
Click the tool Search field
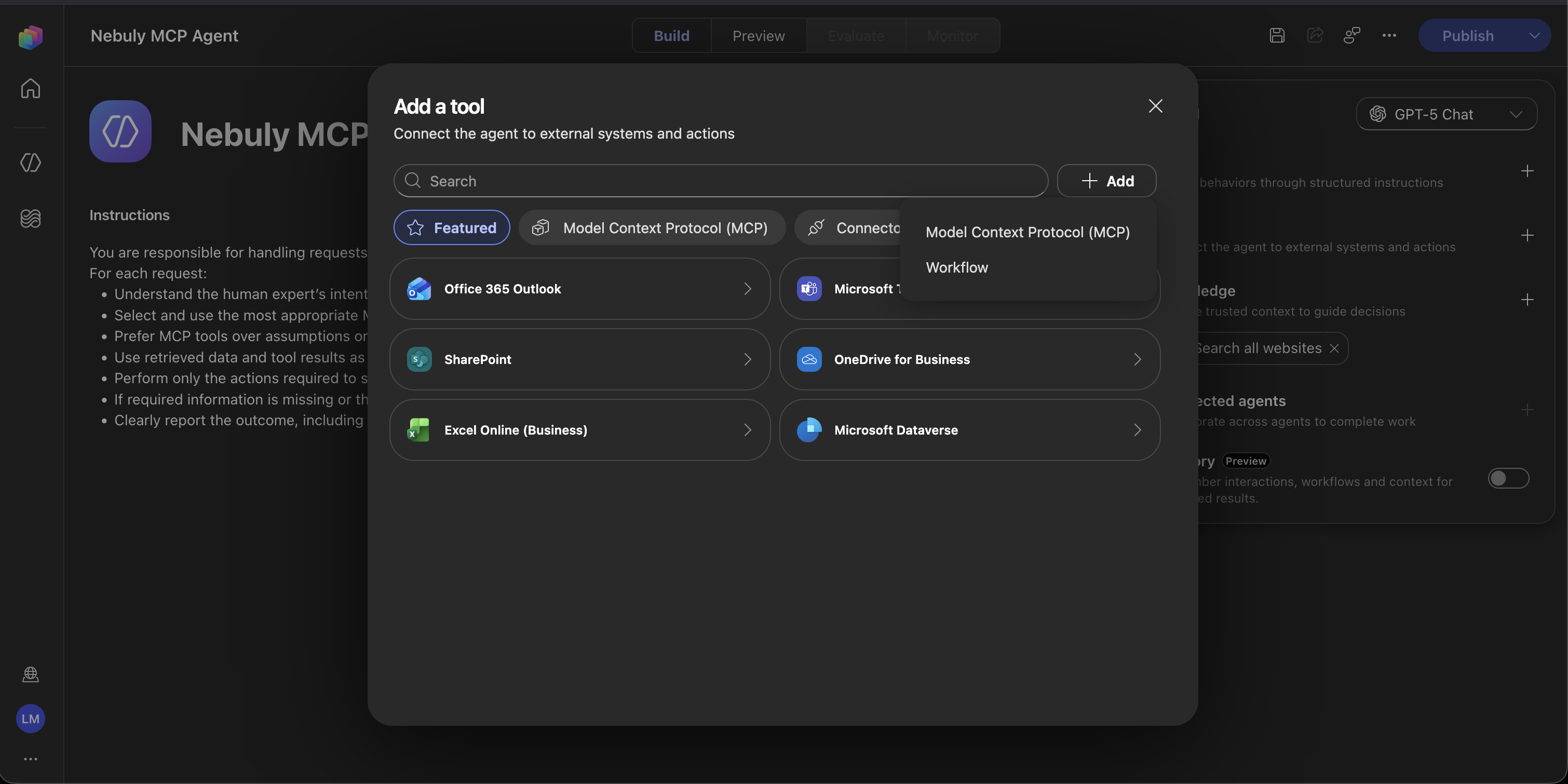[721, 181]
